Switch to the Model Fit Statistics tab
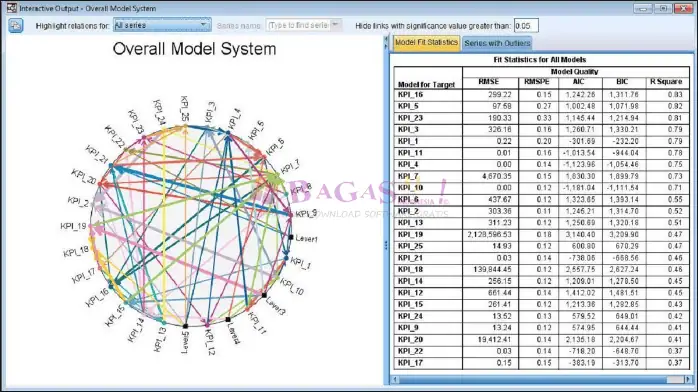 coord(426,43)
